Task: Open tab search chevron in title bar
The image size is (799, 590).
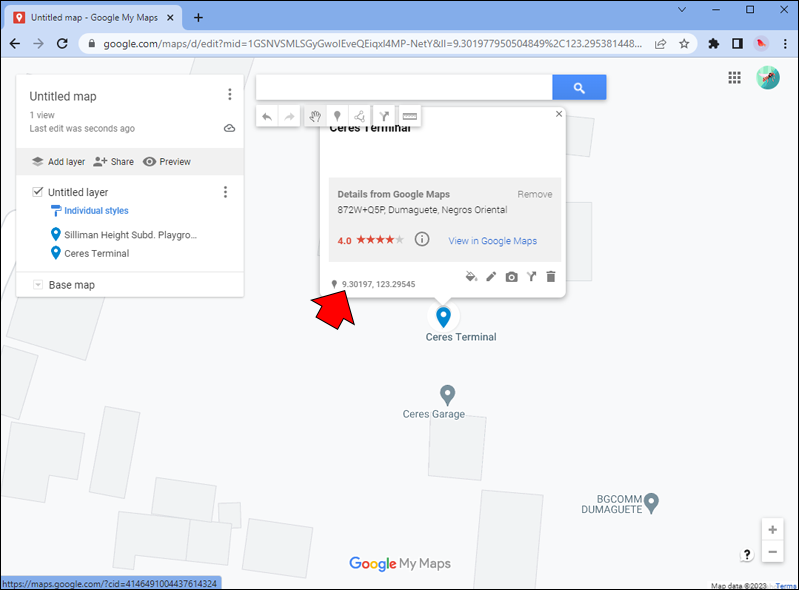Action: pyautogui.click(x=682, y=10)
